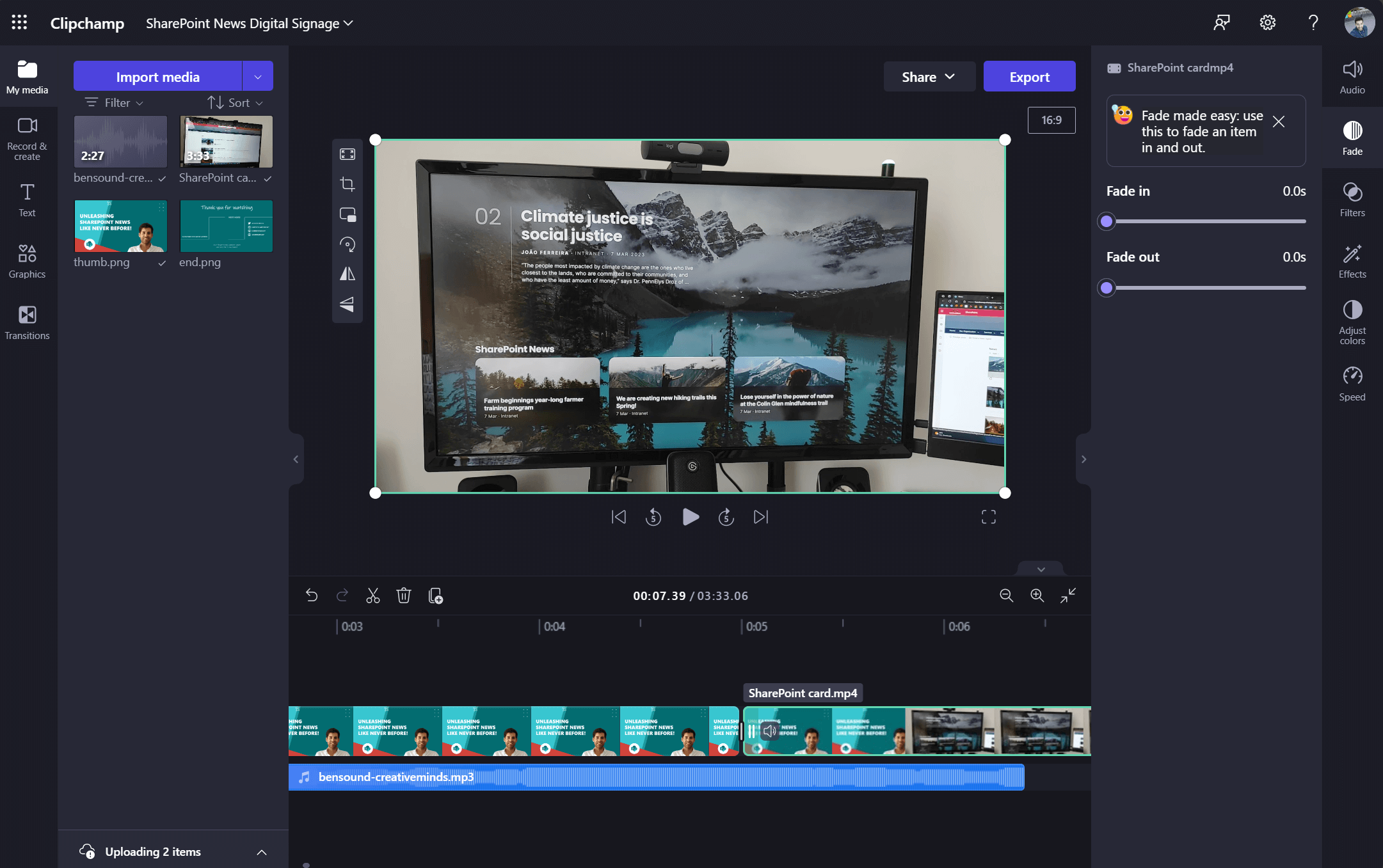Click the split scissors icon
Viewport: 1383px width, 868px height.
(x=372, y=596)
